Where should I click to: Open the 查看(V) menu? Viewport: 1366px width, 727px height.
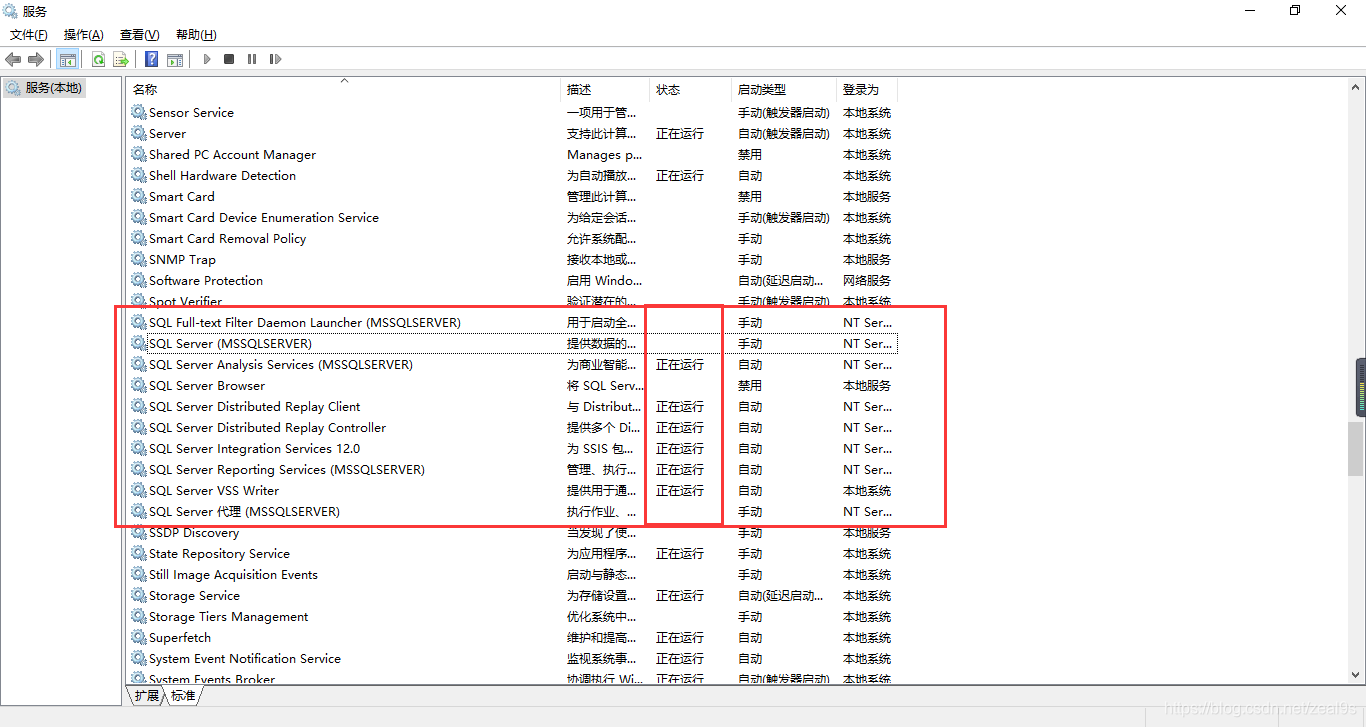(139, 35)
